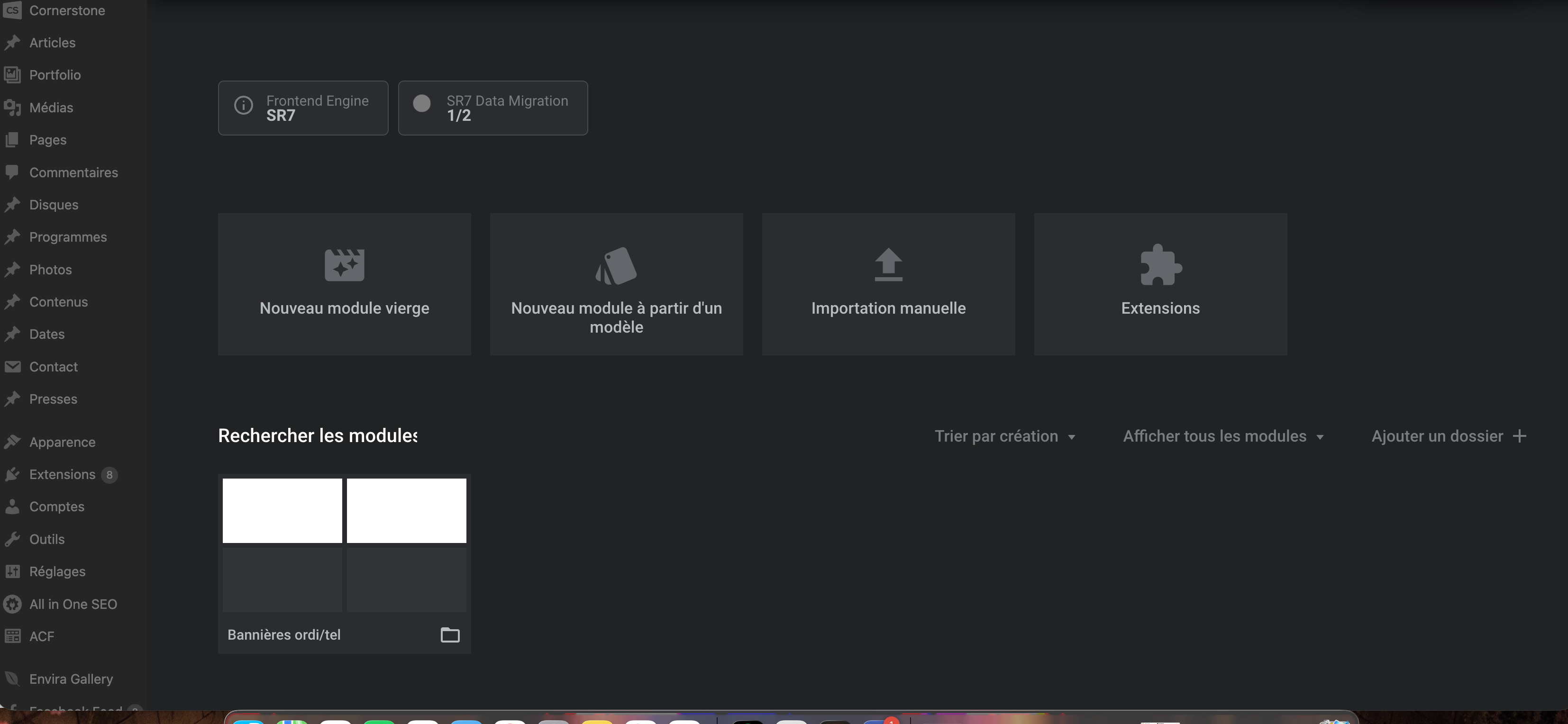
Task: Open the All in One SEO menu
Action: click(73, 604)
